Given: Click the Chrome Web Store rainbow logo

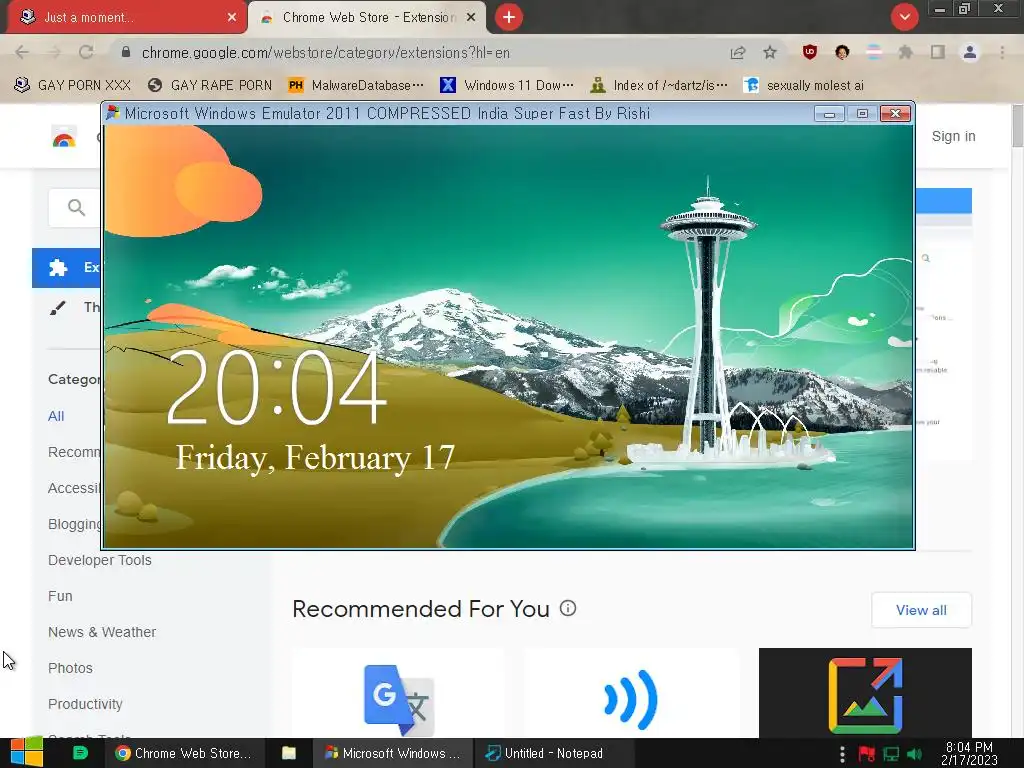Looking at the screenshot, I should (64, 136).
